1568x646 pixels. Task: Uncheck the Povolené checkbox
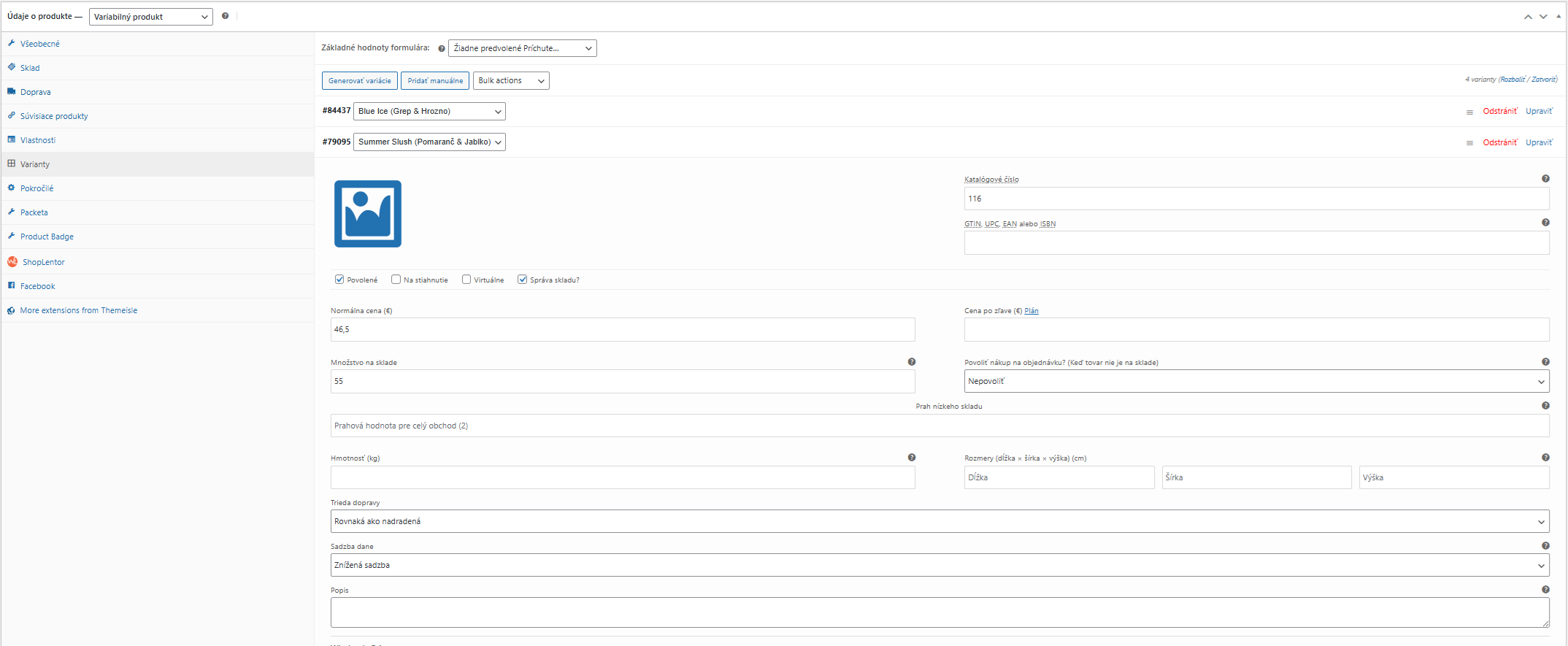click(339, 280)
